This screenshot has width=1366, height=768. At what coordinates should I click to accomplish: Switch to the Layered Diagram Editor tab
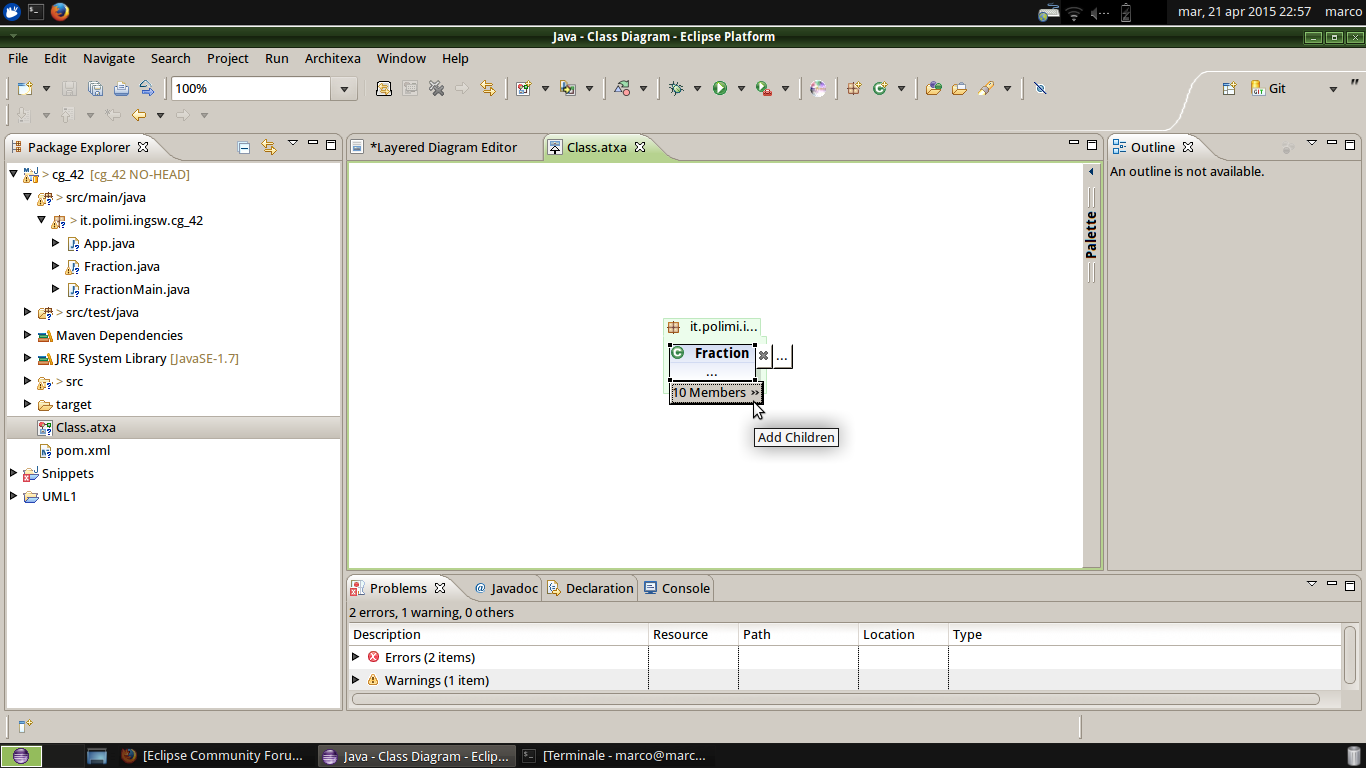pos(444,147)
